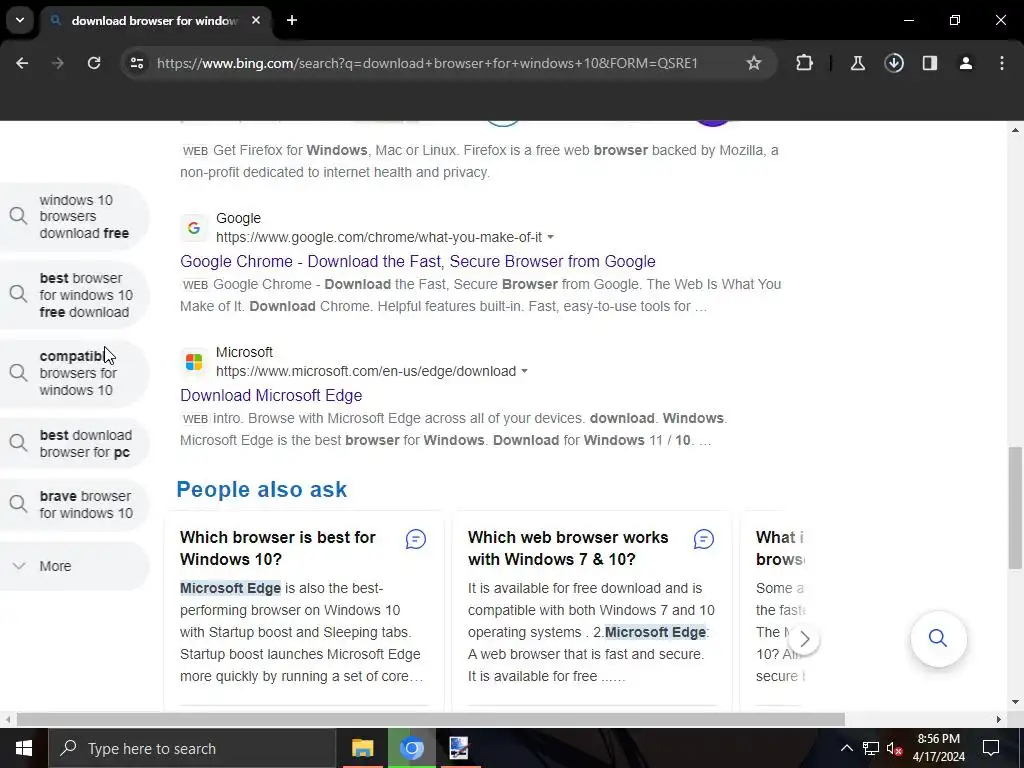
Task: Click Microsoft sender name above Edge result
Action: pos(244,352)
